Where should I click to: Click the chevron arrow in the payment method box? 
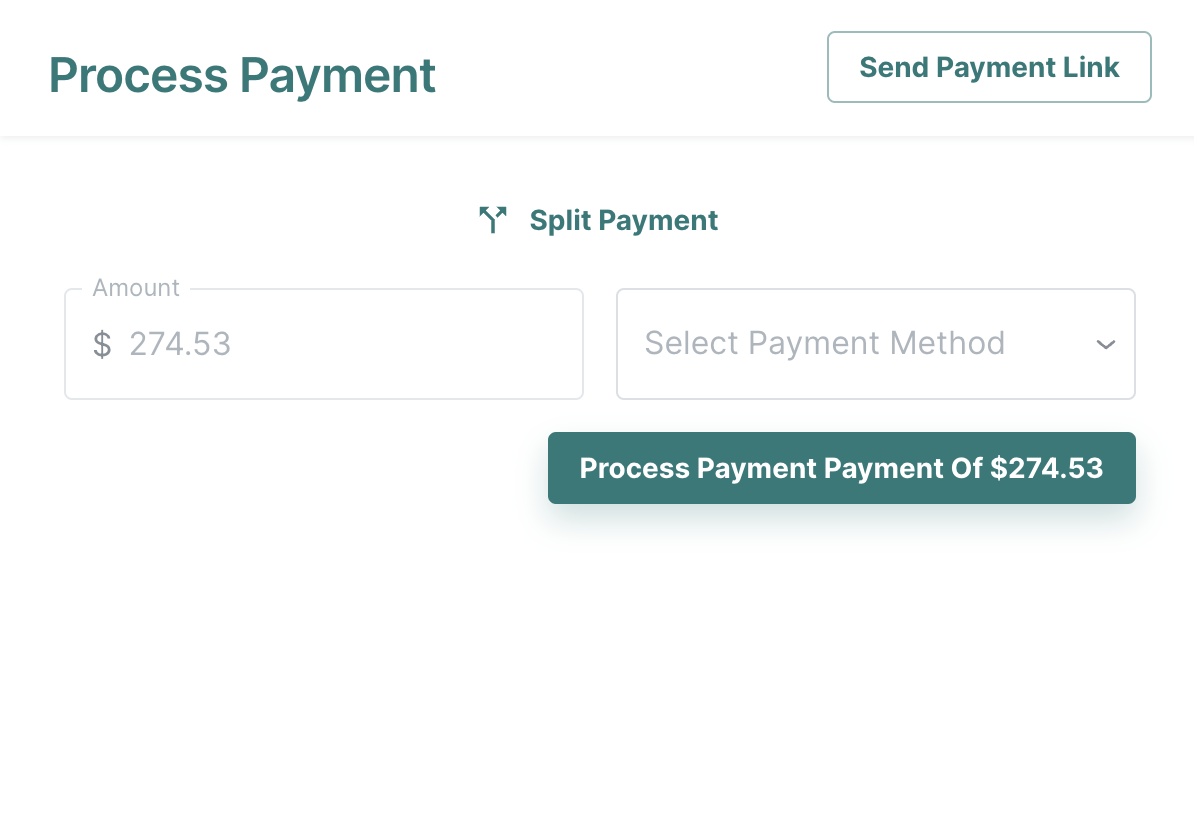[x=1106, y=344]
